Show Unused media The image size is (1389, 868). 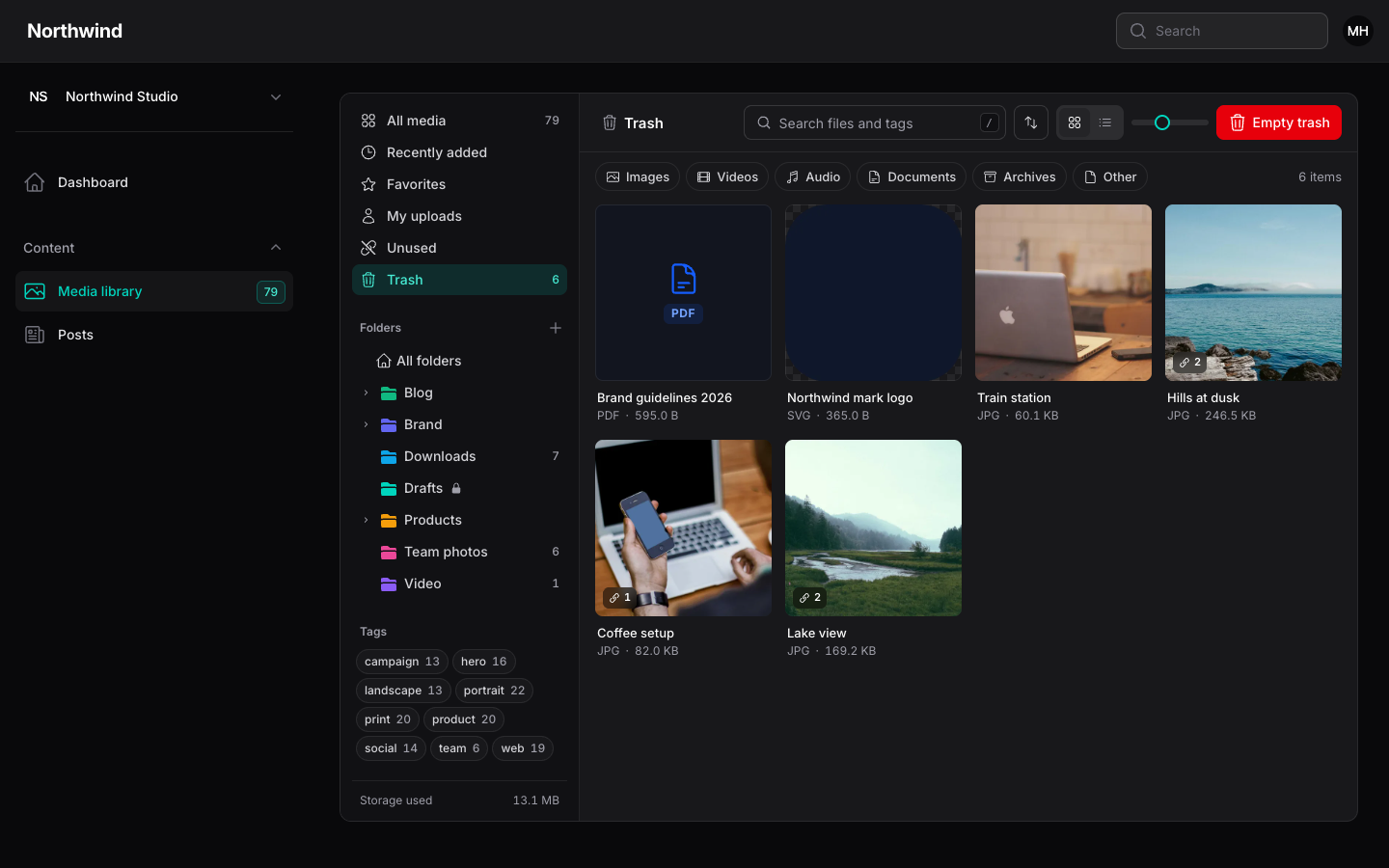[x=459, y=248]
